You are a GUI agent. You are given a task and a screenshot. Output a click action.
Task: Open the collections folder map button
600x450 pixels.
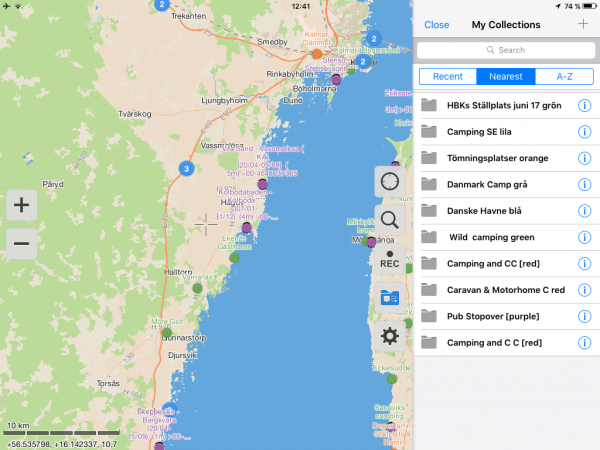click(390, 297)
